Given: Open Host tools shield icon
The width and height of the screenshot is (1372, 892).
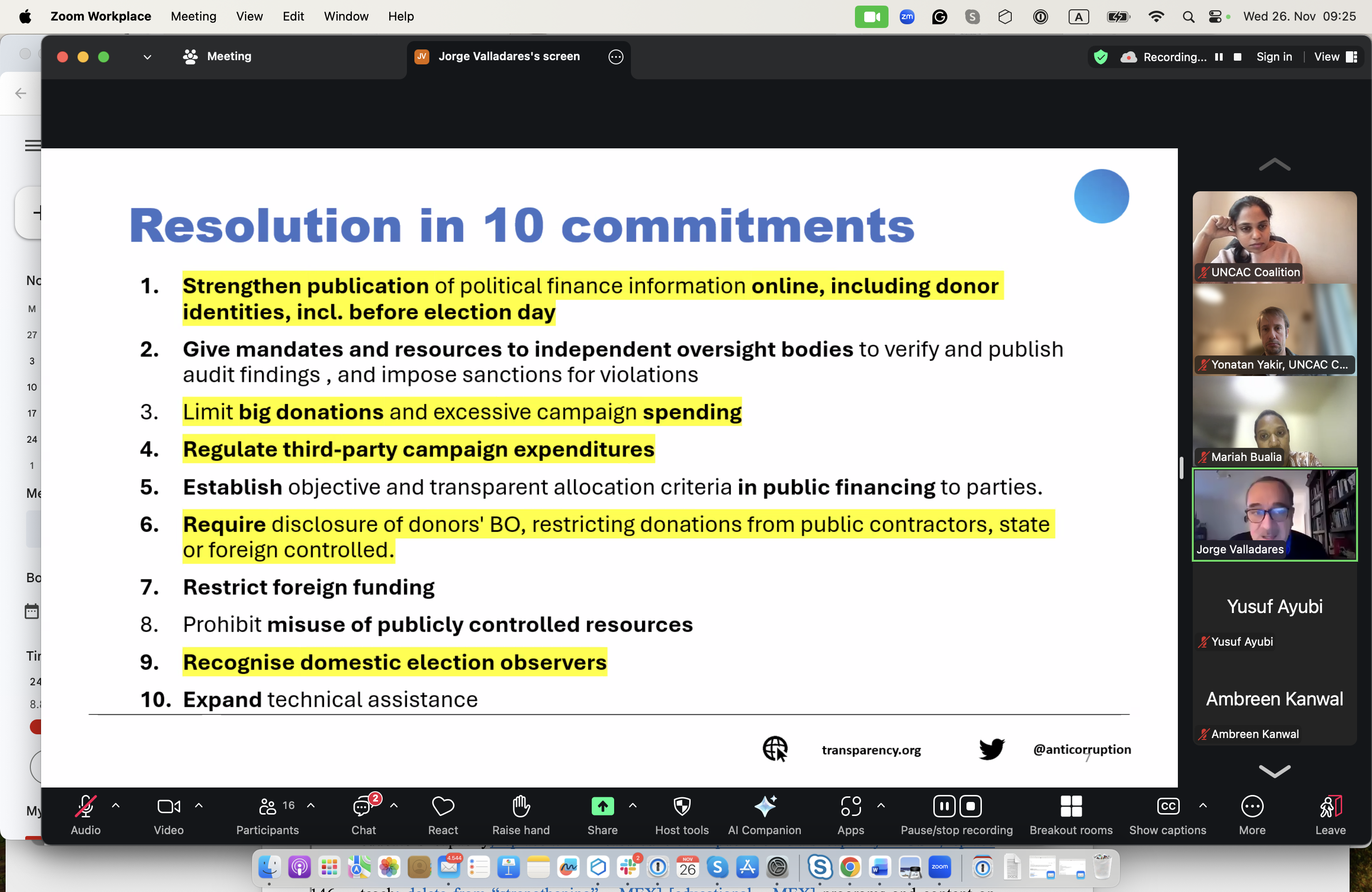Looking at the screenshot, I should (x=682, y=807).
